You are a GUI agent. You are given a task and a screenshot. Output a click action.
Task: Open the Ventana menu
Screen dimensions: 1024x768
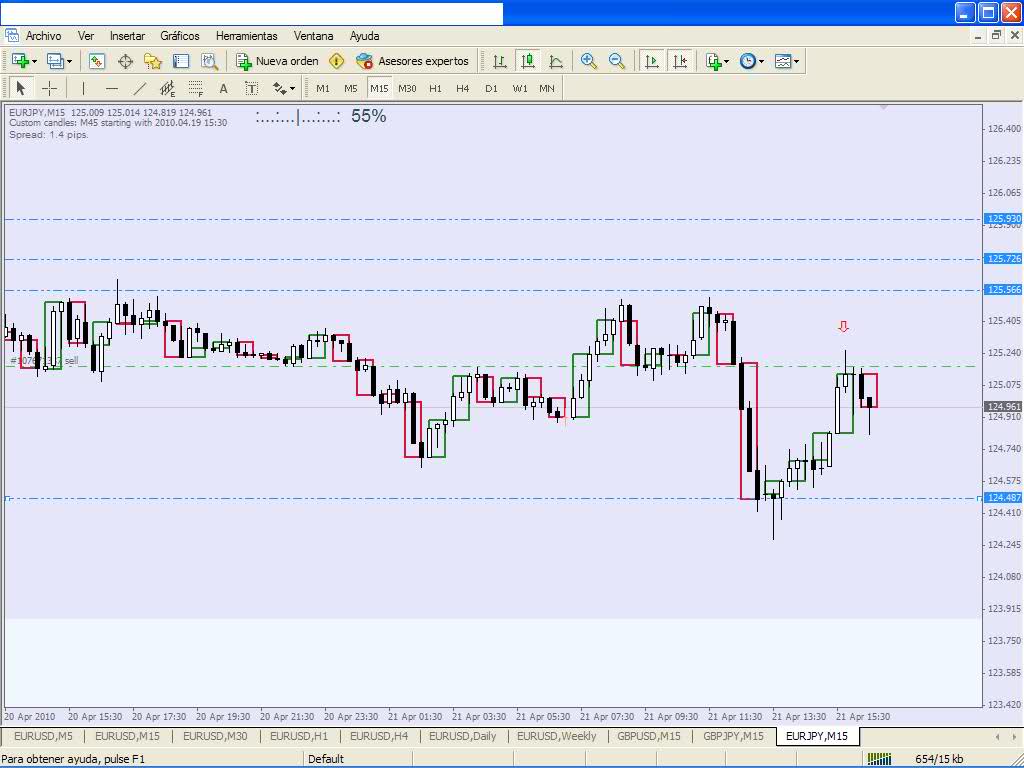pos(313,36)
